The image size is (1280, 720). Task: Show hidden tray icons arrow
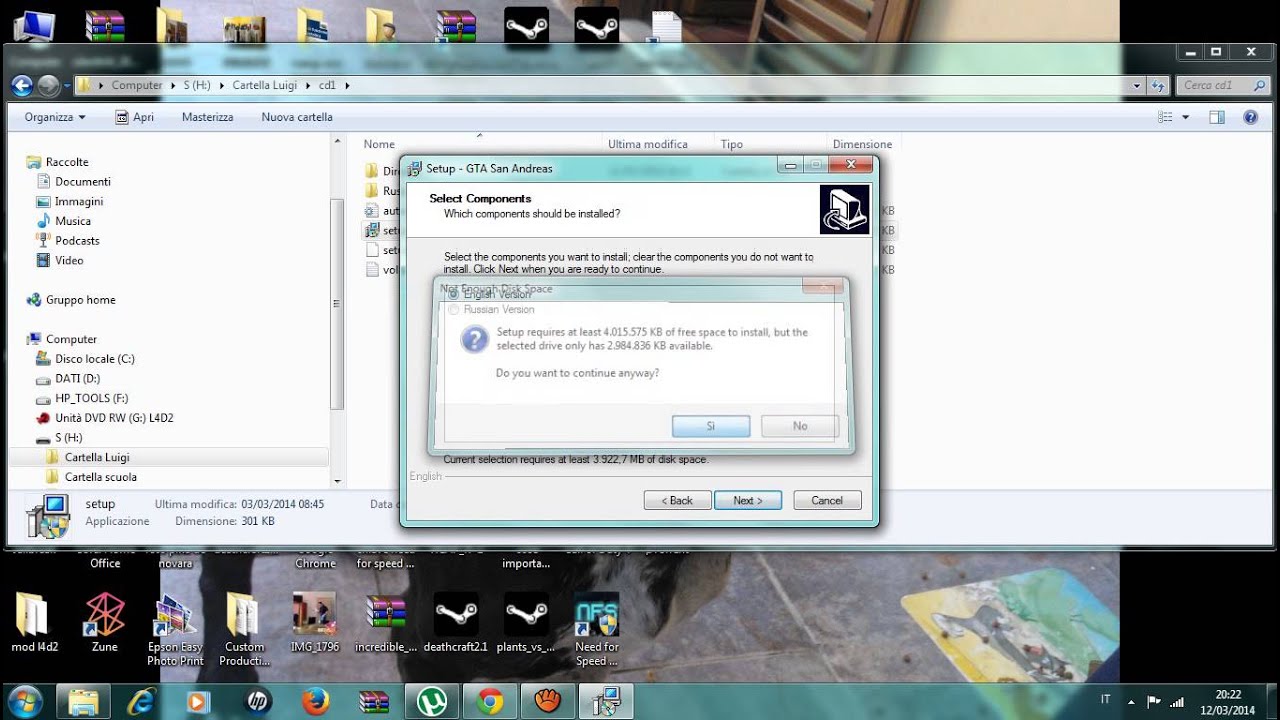pyautogui.click(x=1131, y=701)
